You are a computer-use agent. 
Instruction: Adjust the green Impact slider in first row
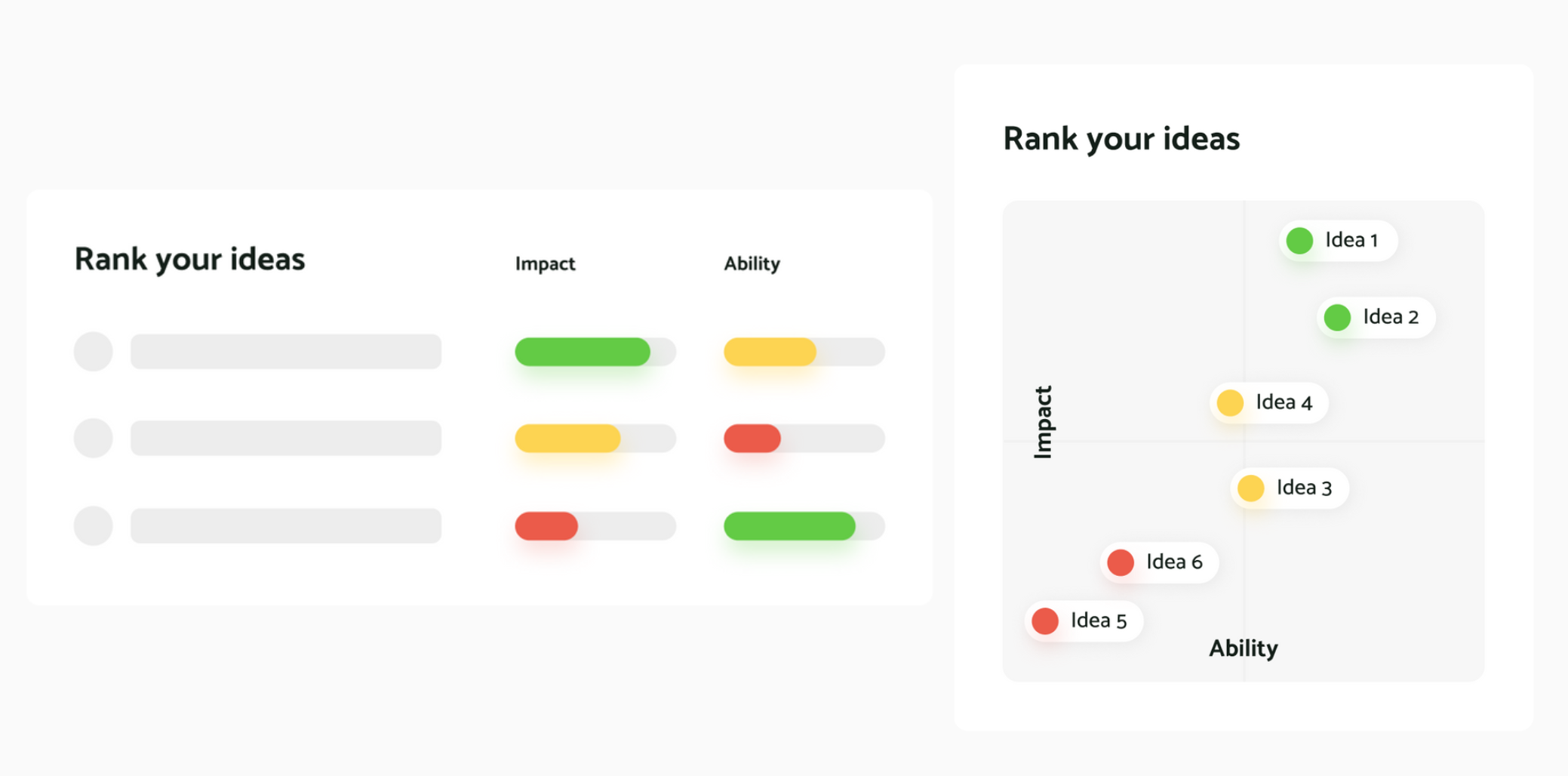(595, 352)
